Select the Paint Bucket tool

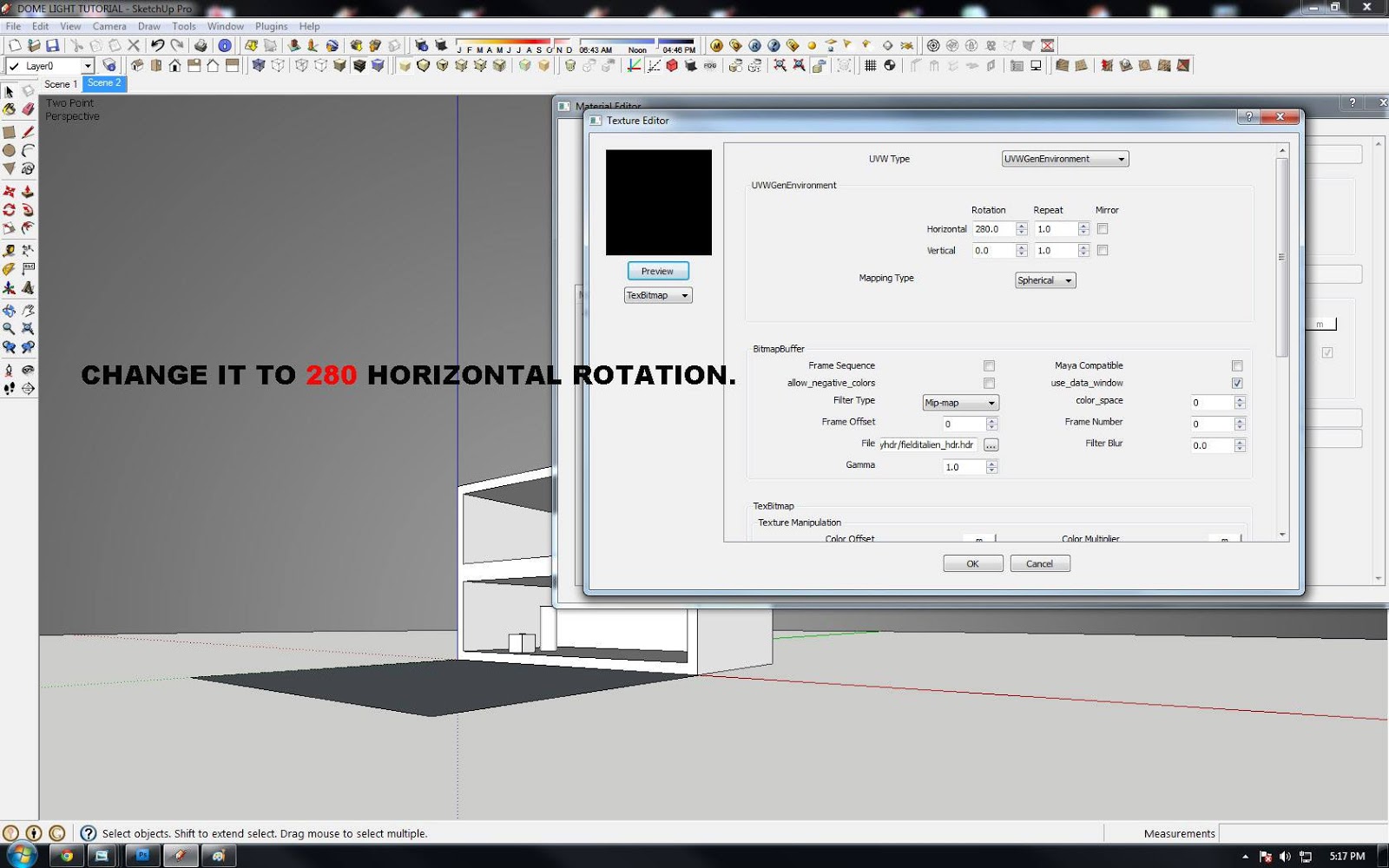pos(10,108)
